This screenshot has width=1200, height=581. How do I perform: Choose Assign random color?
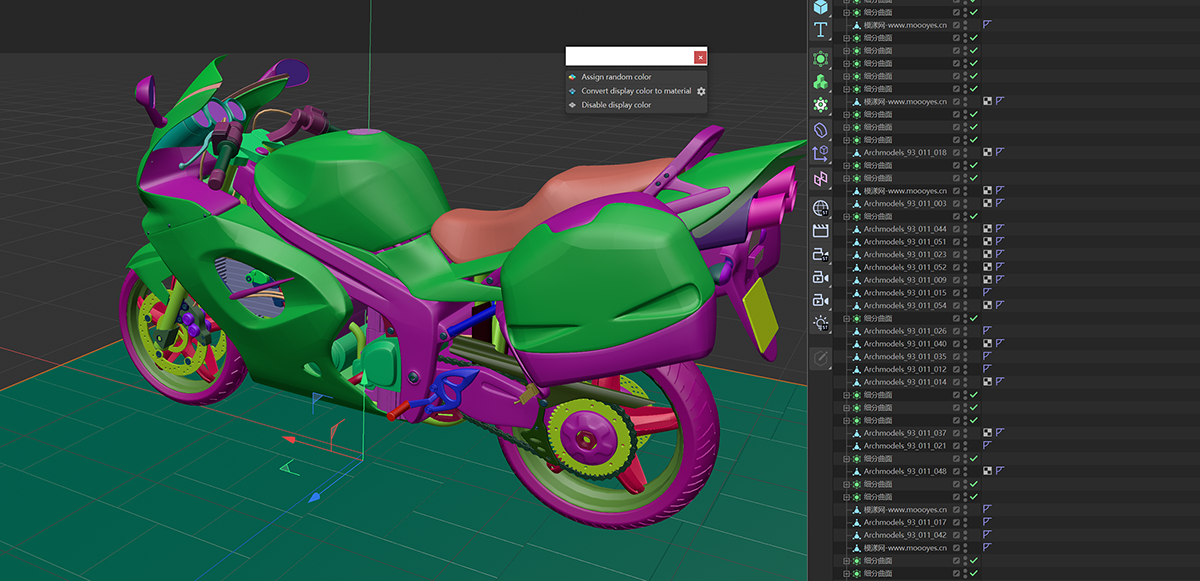pyautogui.click(x=616, y=77)
